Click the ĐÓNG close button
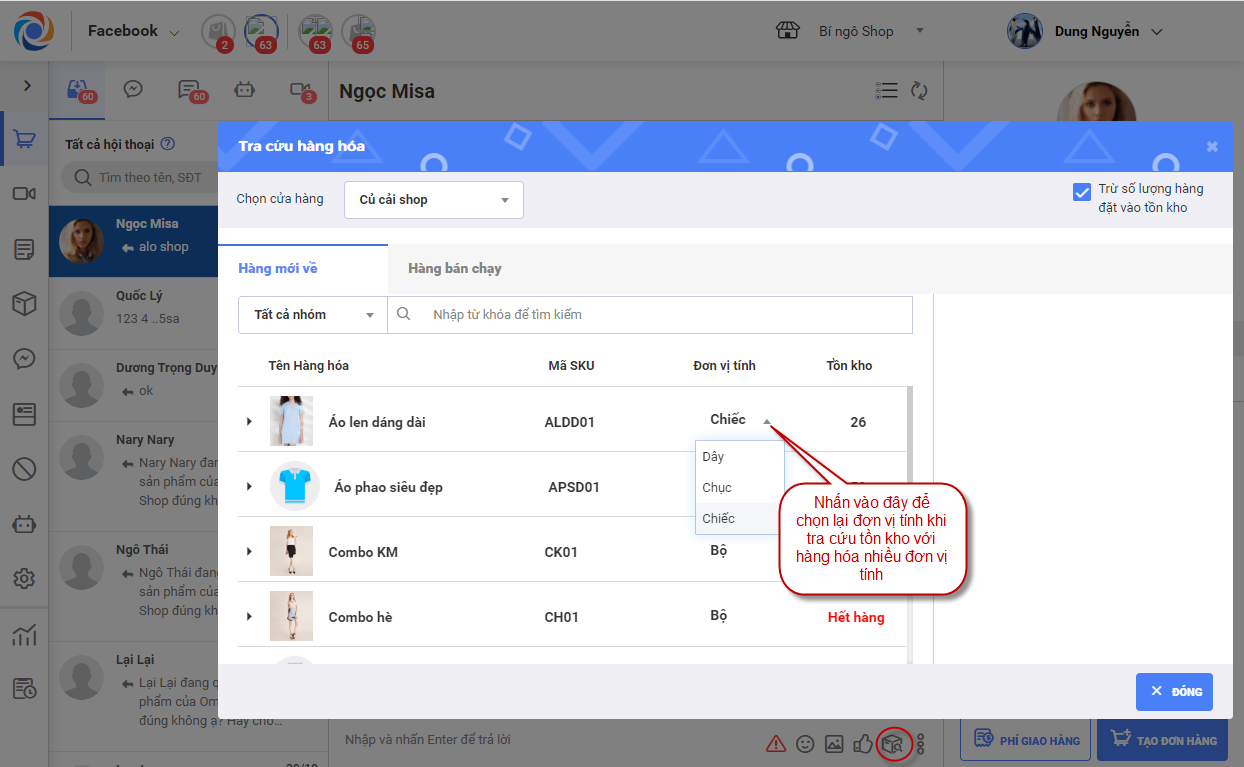1244x767 pixels. point(1174,692)
